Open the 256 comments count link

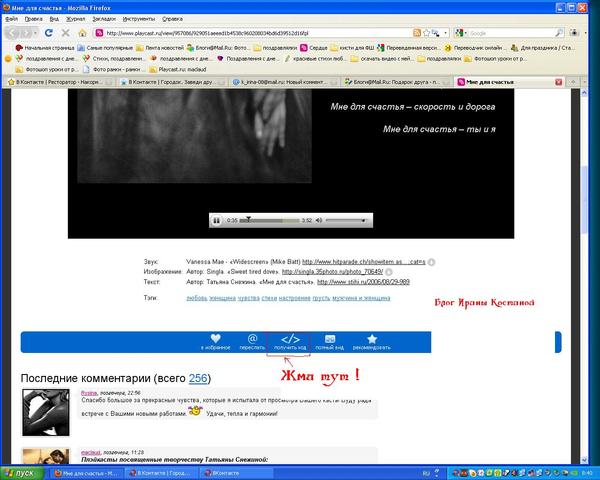198,378
